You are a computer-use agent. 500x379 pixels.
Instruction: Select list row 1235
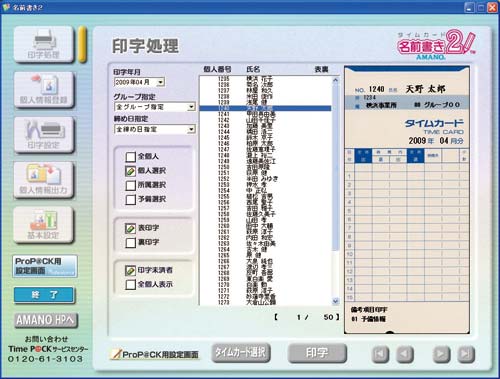pyautogui.click(x=265, y=79)
